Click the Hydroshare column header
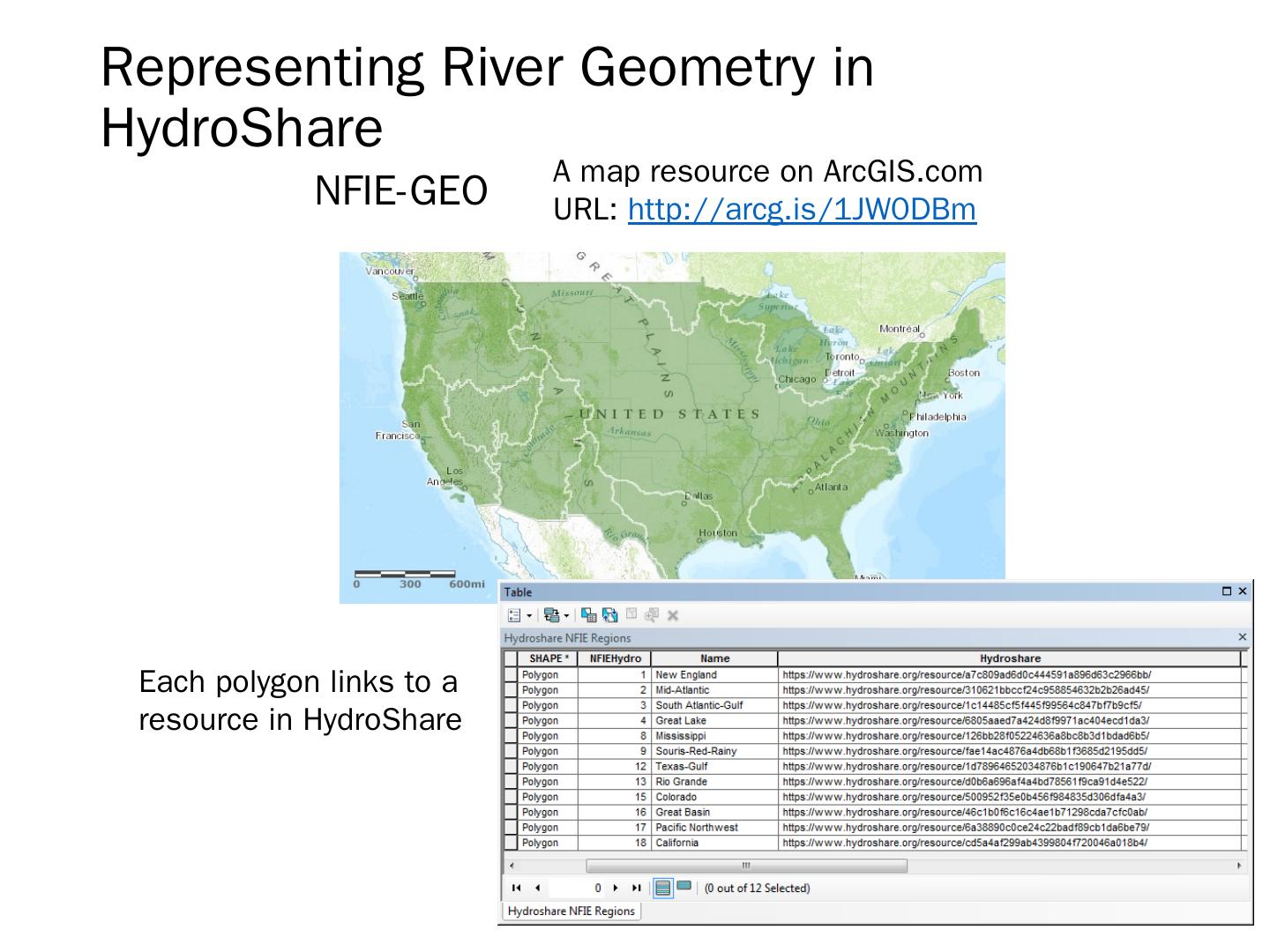This screenshot has width=1270, height=952. coord(1010,658)
